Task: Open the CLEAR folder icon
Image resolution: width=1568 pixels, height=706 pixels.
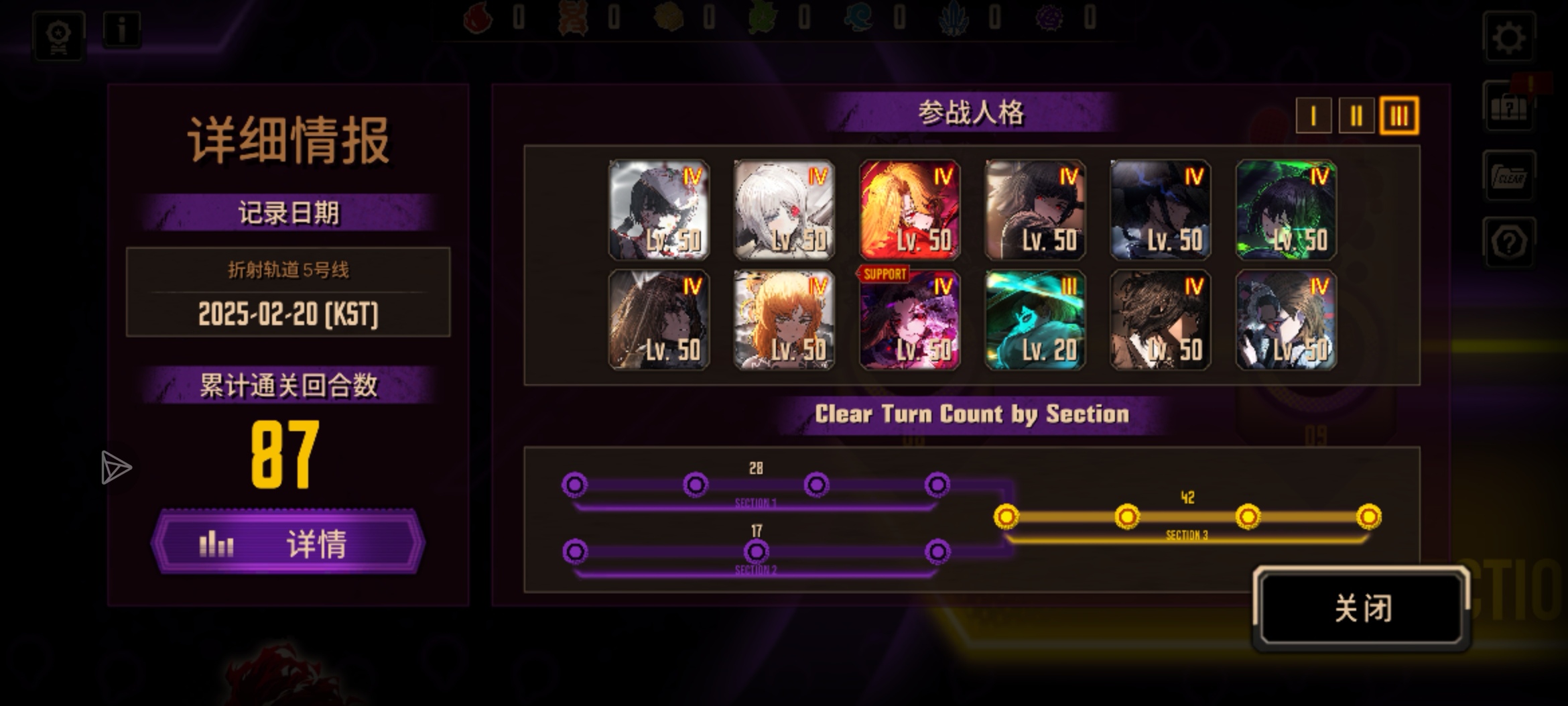Action: [x=1508, y=176]
